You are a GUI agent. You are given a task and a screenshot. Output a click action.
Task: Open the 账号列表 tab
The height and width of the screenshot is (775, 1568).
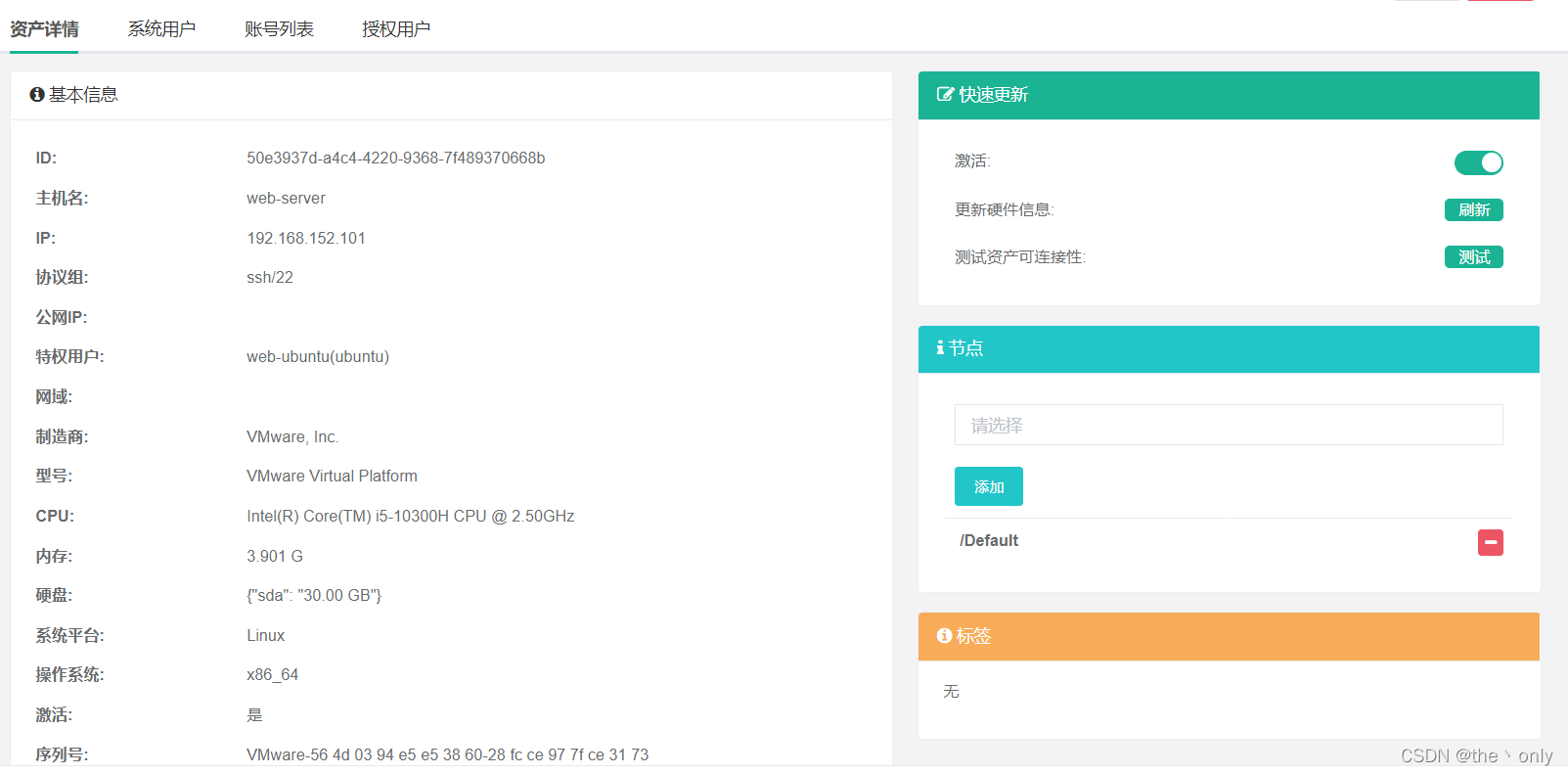[279, 29]
